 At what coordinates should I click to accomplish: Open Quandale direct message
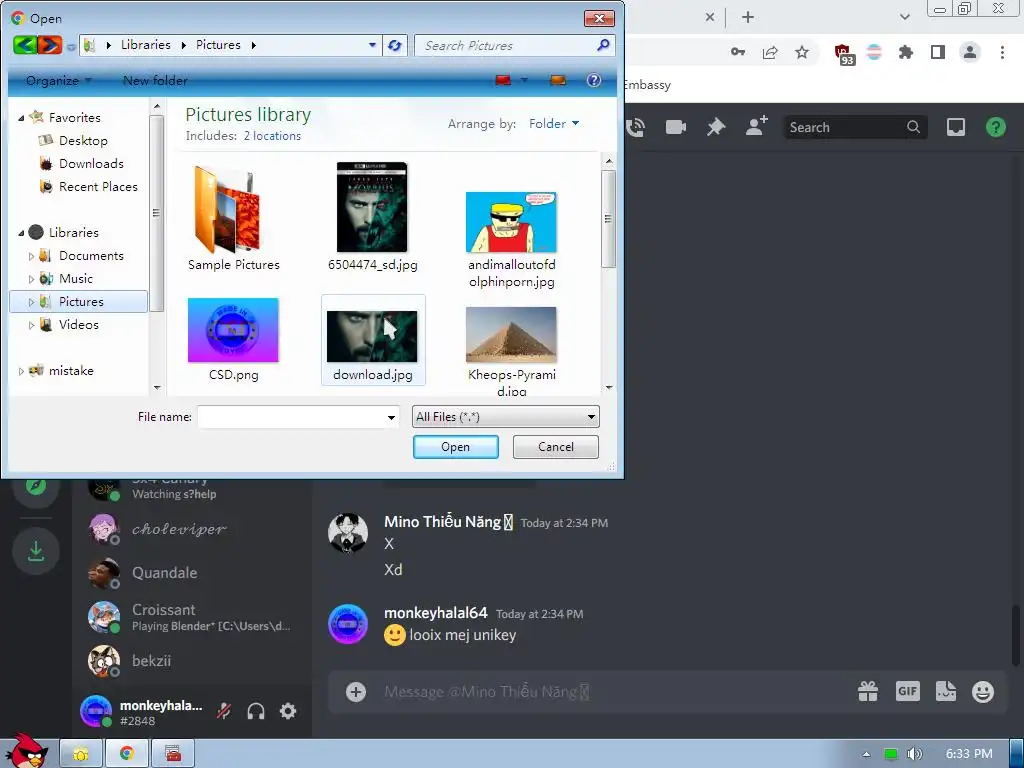point(193,573)
